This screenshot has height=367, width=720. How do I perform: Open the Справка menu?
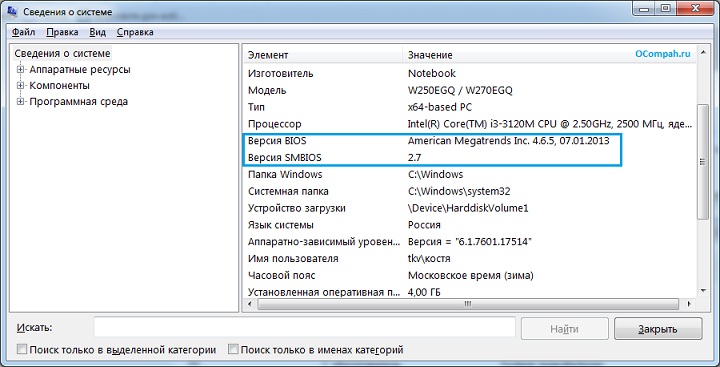coord(135,32)
